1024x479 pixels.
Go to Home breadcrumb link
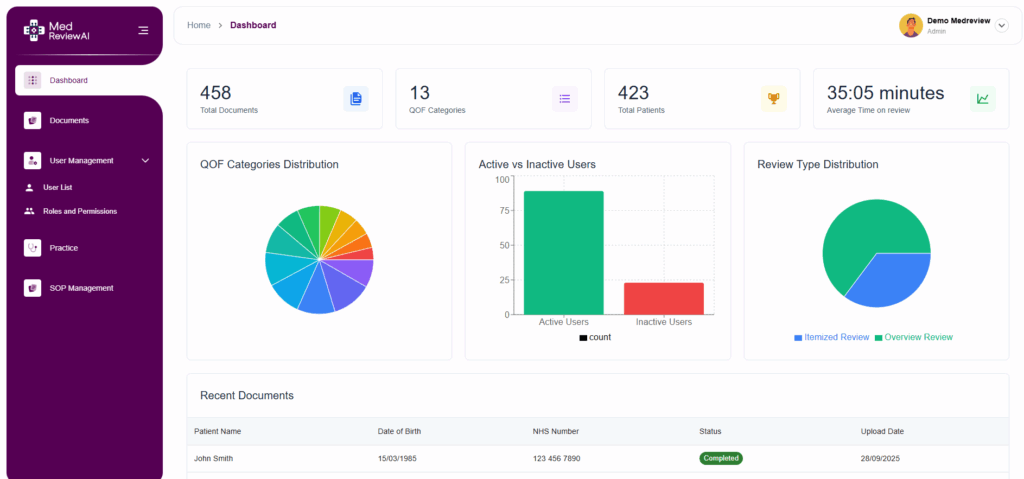198,25
